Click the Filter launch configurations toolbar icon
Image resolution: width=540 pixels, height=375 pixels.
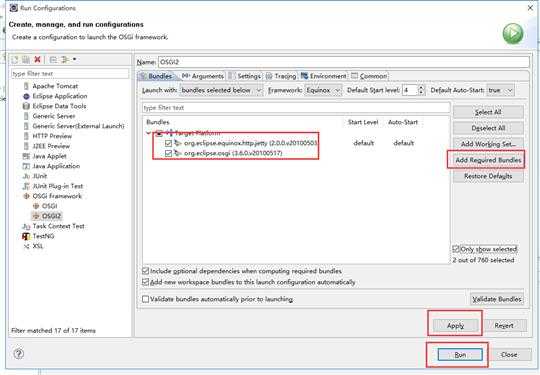65,60
